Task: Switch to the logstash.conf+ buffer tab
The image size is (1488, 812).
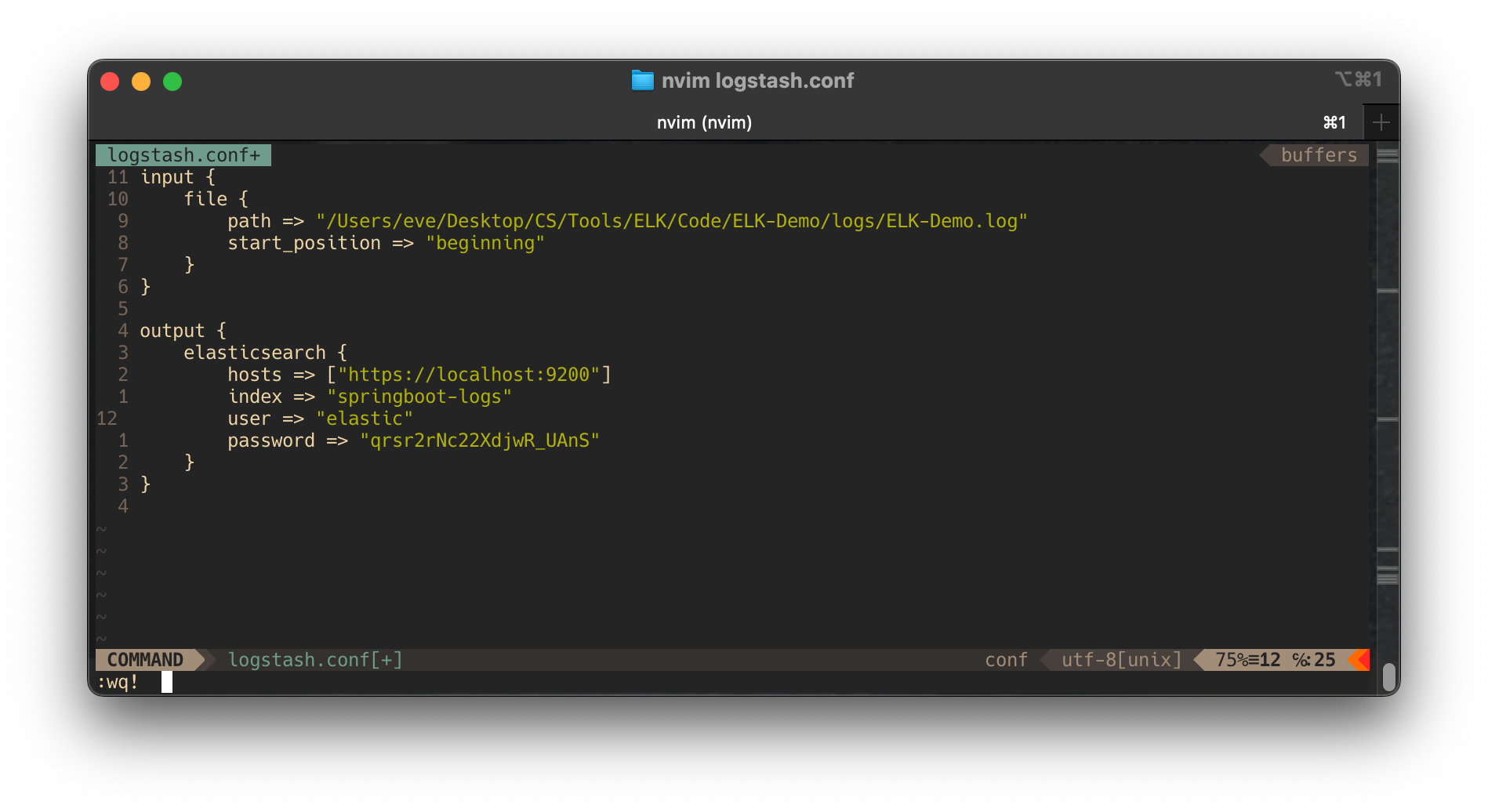Action: [184, 154]
